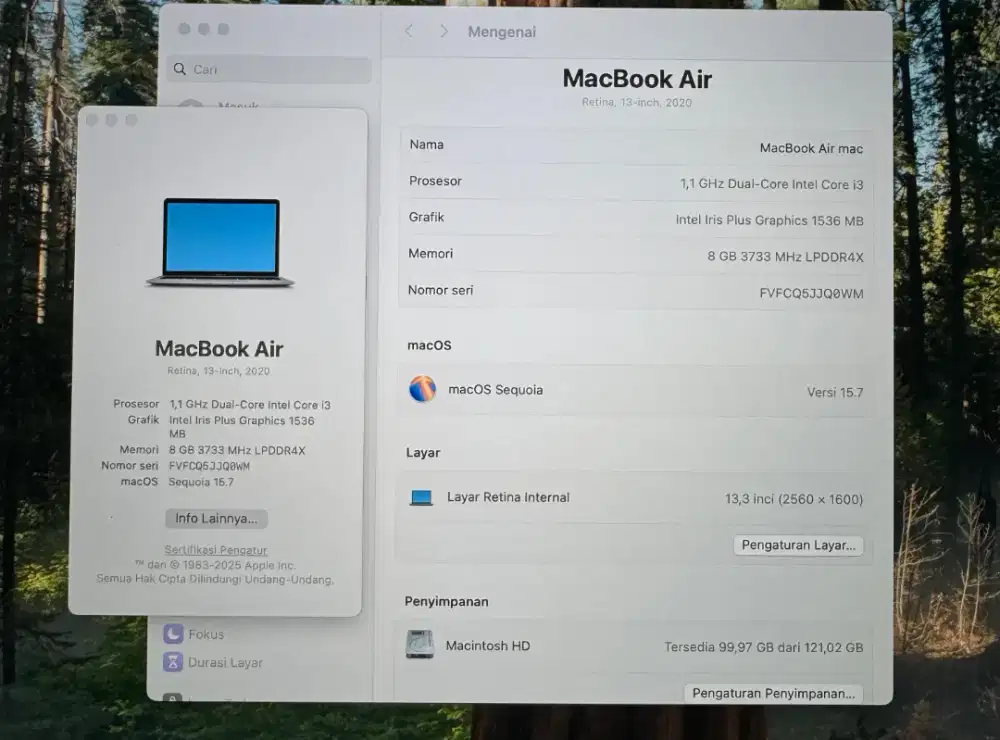Go back using the left chevron arrow

click(x=408, y=31)
